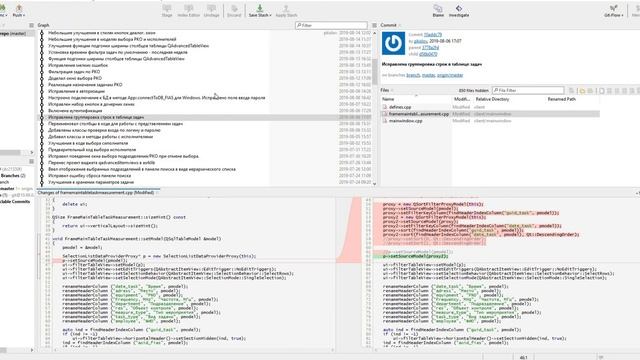Open the Push dropdown arrow

(24, 16)
